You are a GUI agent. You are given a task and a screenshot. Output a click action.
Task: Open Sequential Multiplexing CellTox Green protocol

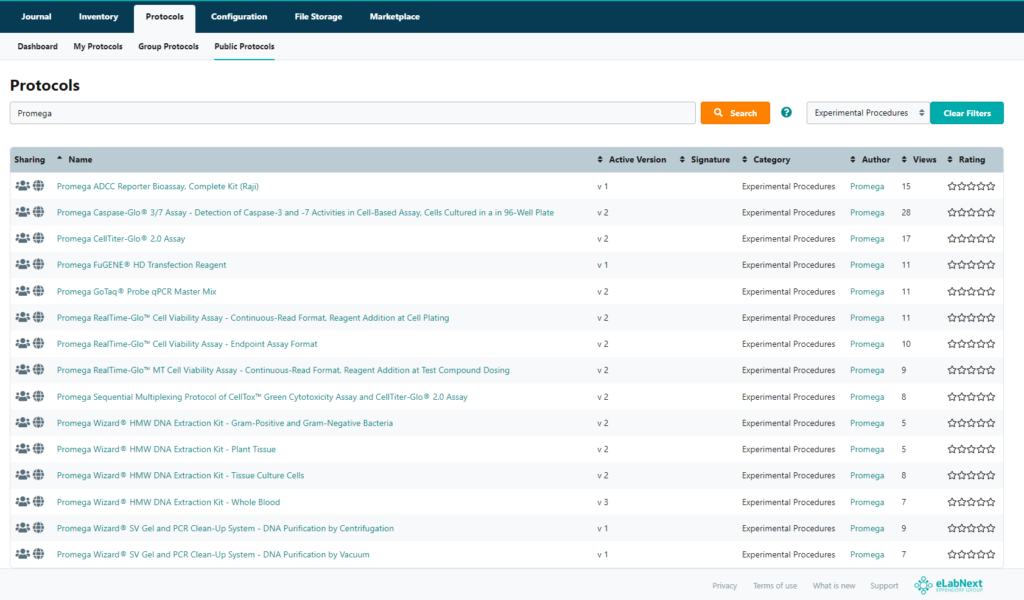(262, 396)
